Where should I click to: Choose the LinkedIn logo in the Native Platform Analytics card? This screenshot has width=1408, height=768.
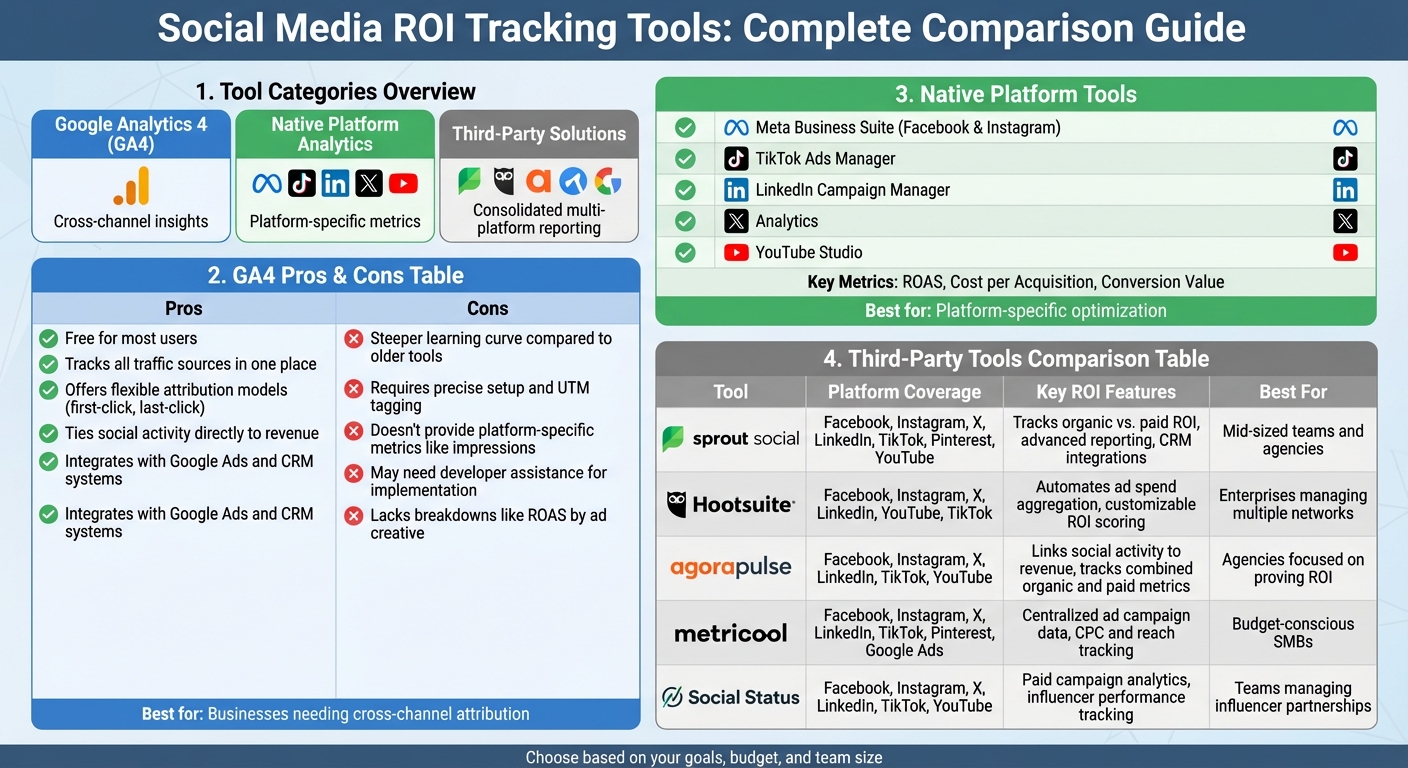[x=336, y=184]
